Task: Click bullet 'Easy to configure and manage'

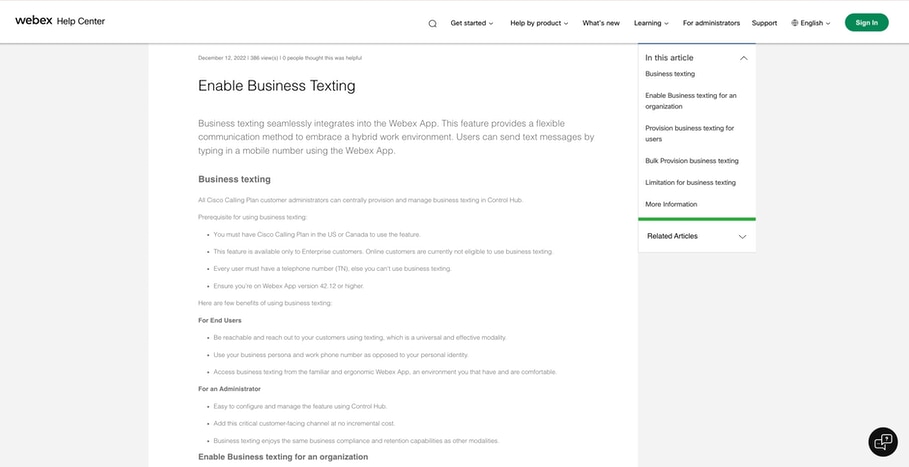Action: tap(300, 406)
